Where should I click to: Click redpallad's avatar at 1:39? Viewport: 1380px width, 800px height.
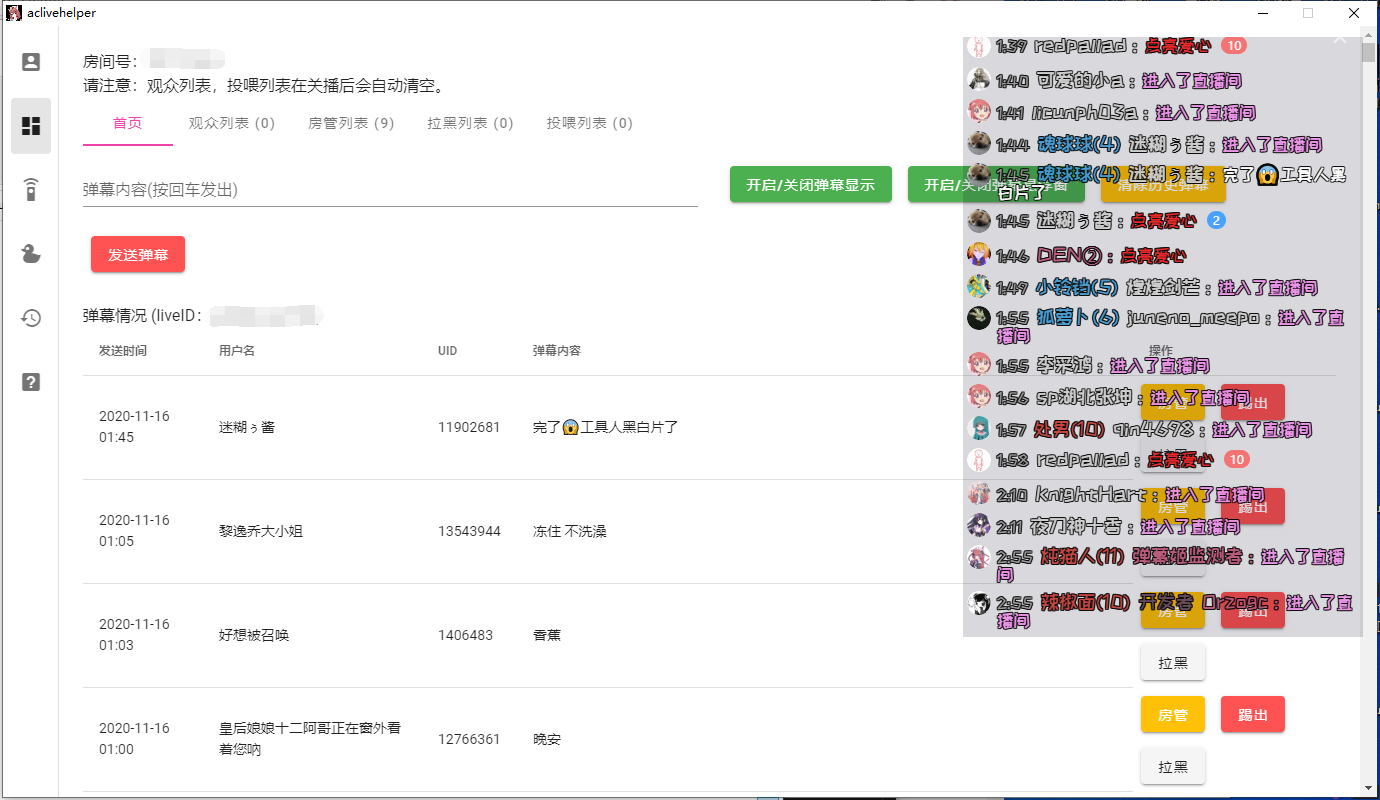click(x=979, y=46)
